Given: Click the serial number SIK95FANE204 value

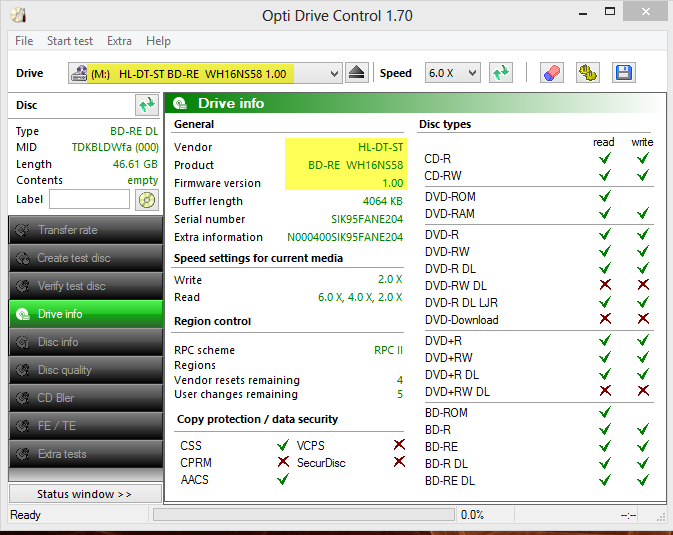Looking at the screenshot, I should point(367,219).
